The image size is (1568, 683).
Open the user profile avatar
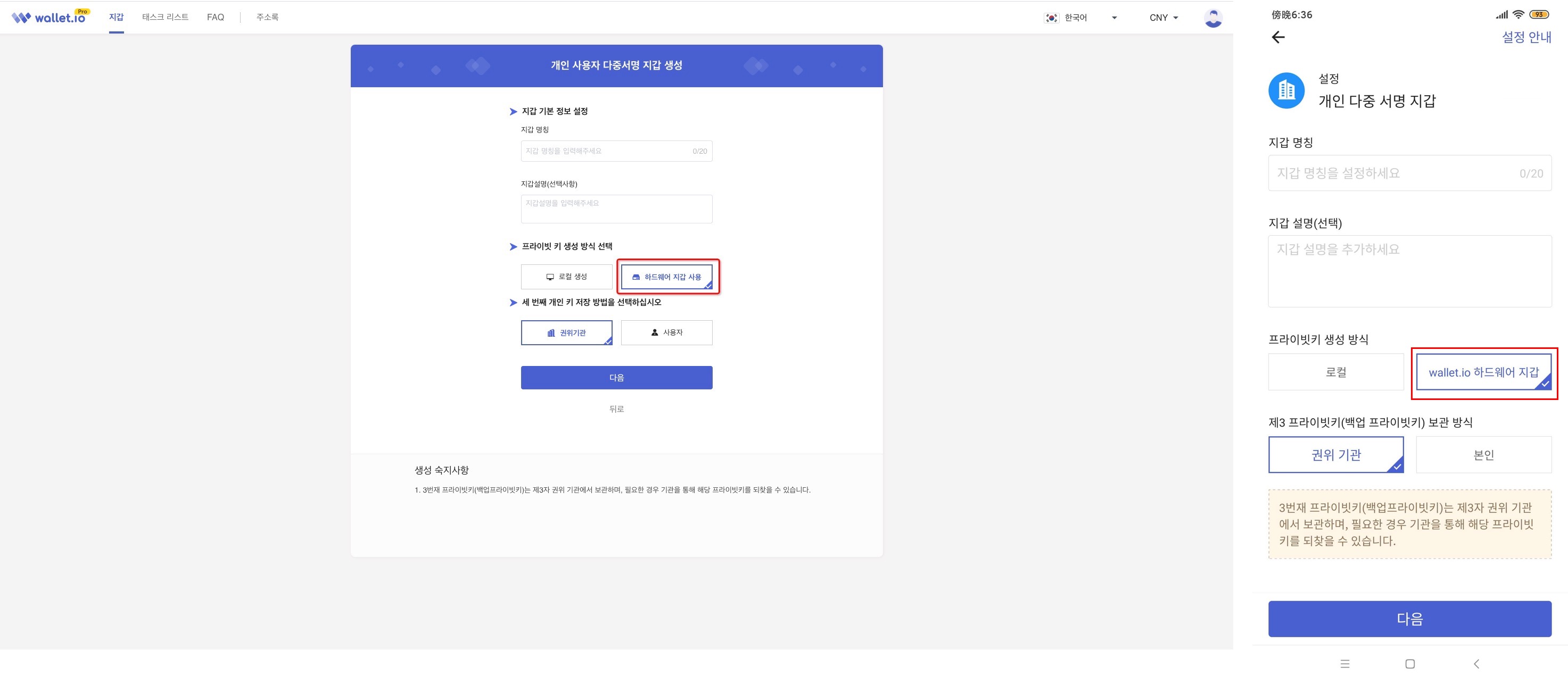tap(1212, 18)
